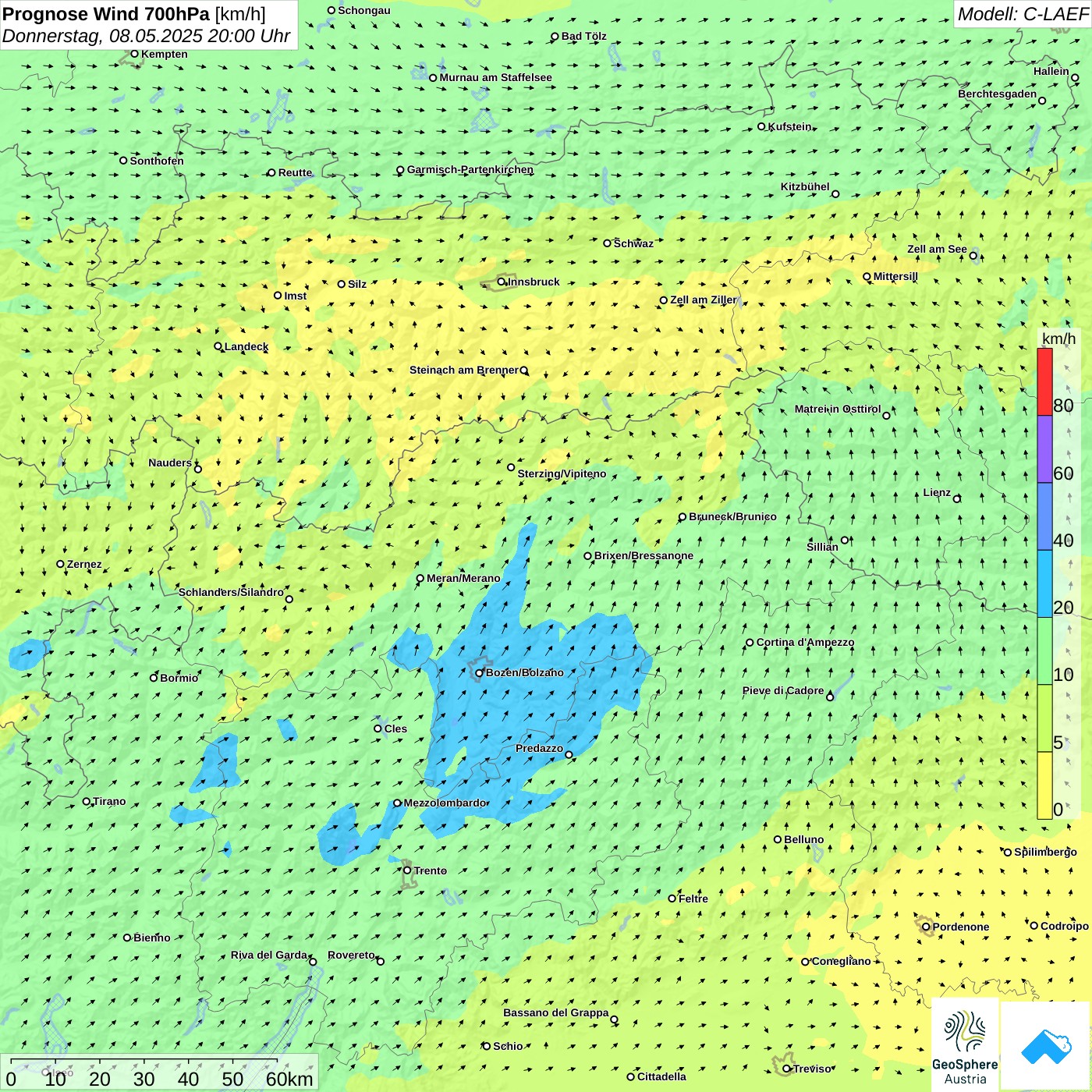The height and width of the screenshot is (1092, 1092).
Task: Select the Bruneck/Brunico label
Action: pos(732,516)
